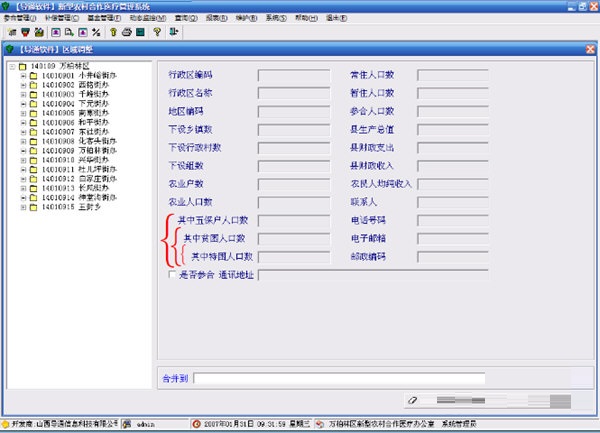Toggle the 是否参合 checkbox
The image size is (600, 433).
coord(172,274)
